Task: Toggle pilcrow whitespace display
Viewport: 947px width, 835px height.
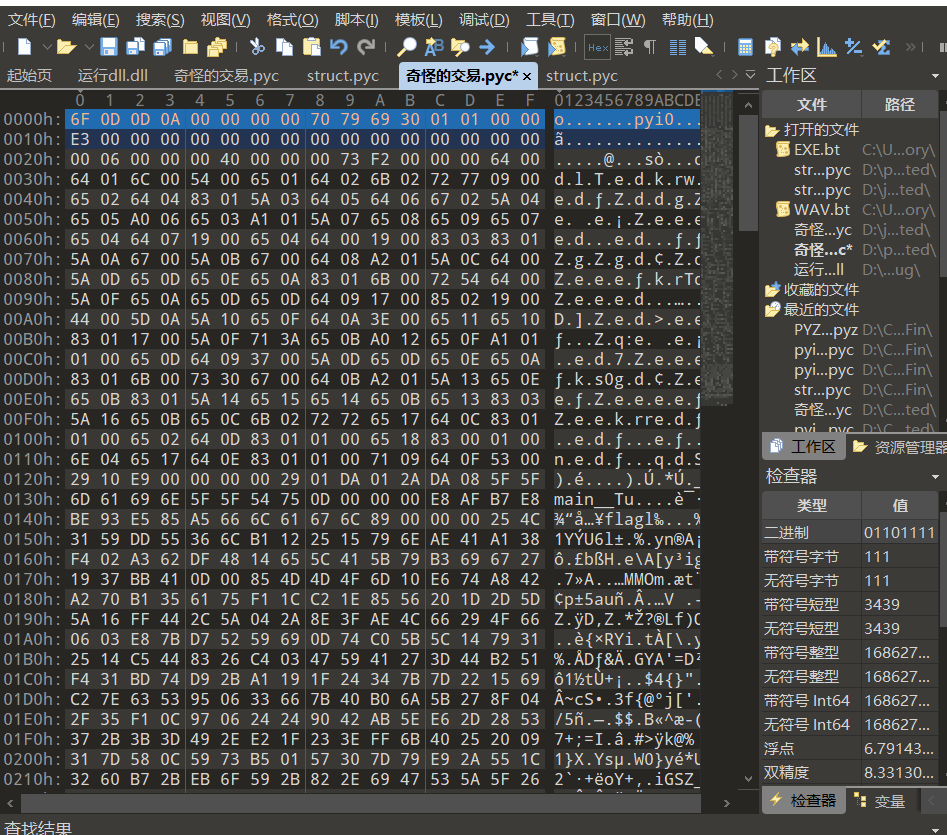Action: coord(650,46)
